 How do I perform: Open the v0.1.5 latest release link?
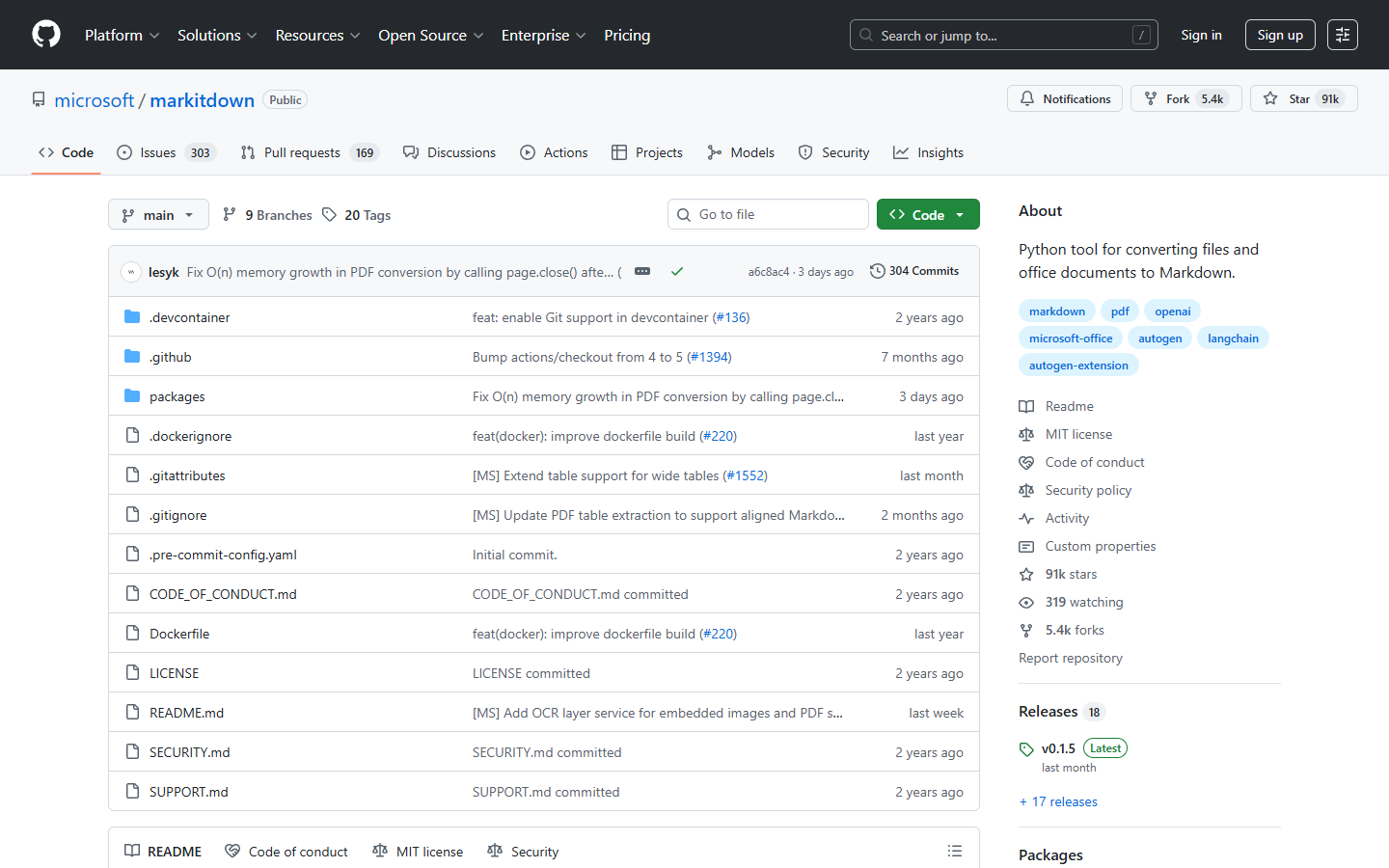tap(1060, 747)
